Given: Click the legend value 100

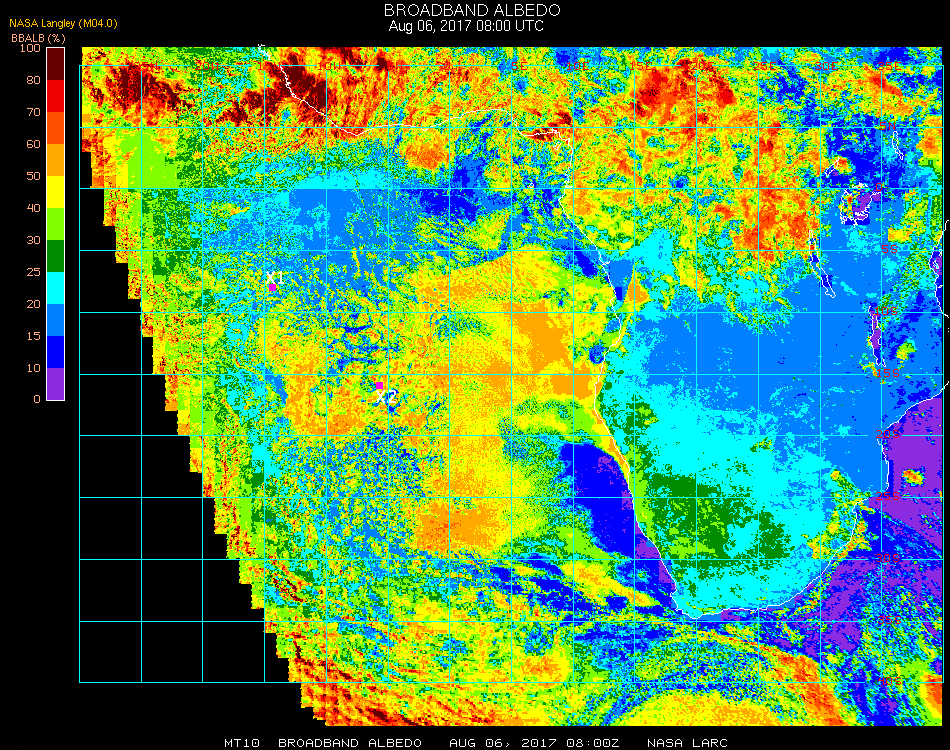Looking at the screenshot, I should (x=30, y=48).
